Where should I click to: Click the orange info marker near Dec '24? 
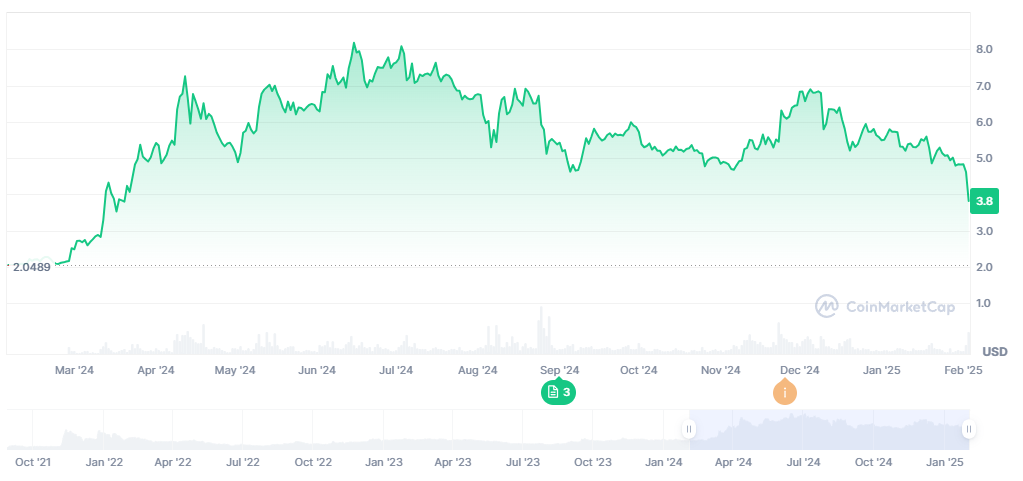pyautogui.click(x=786, y=392)
